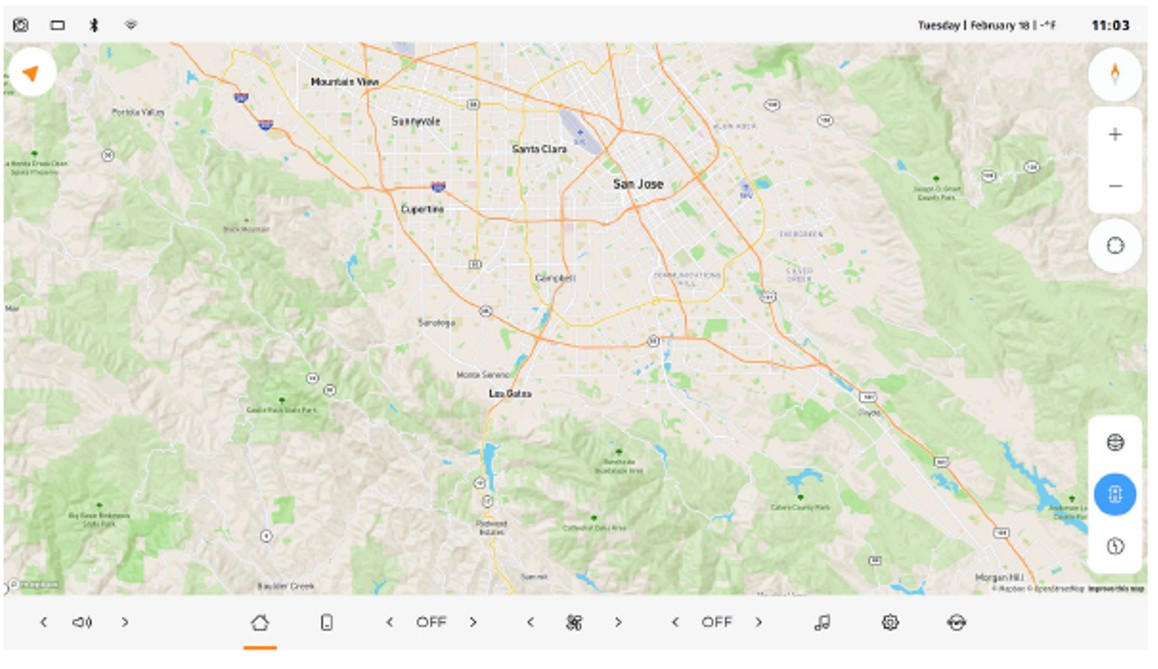Toggle the charging stations layer button
The height and width of the screenshot is (669, 1158).
pyautogui.click(x=1115, y=546)
